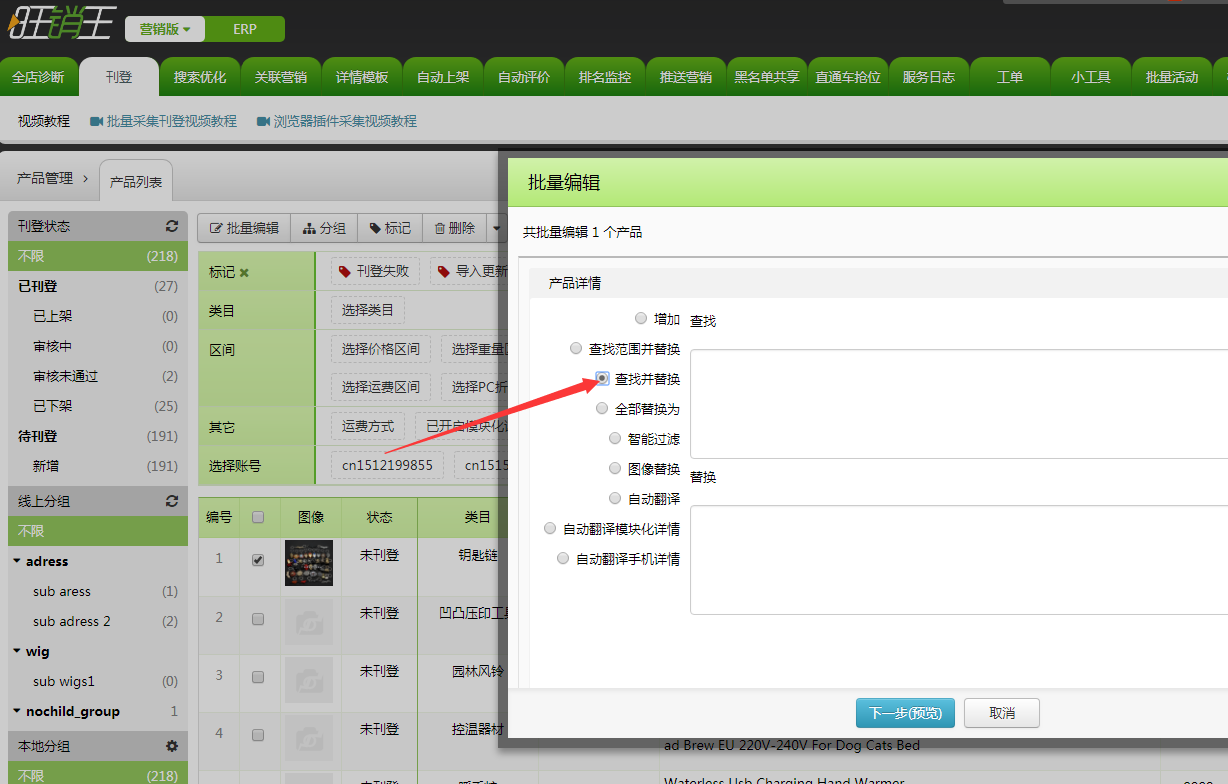Viewport: 1228px width, 784px height.
Task: Open the dropdown arrow after 删除
Action: coord(497,228)
